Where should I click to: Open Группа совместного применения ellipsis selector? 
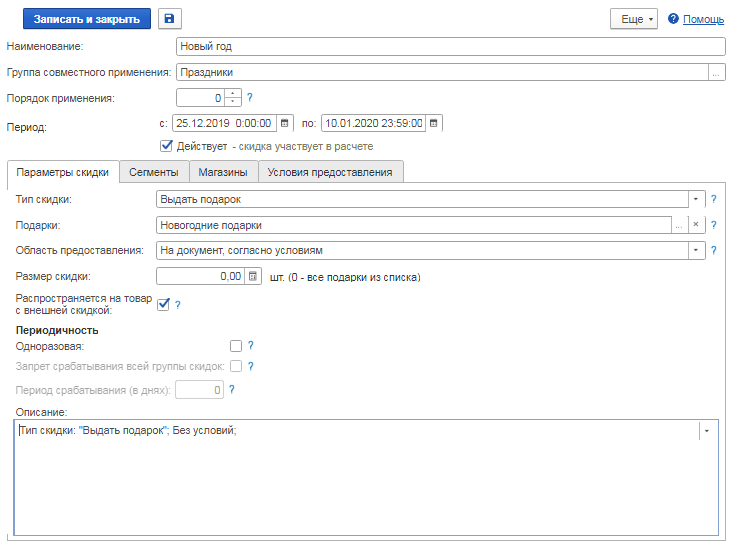click(x=716, y=73)
